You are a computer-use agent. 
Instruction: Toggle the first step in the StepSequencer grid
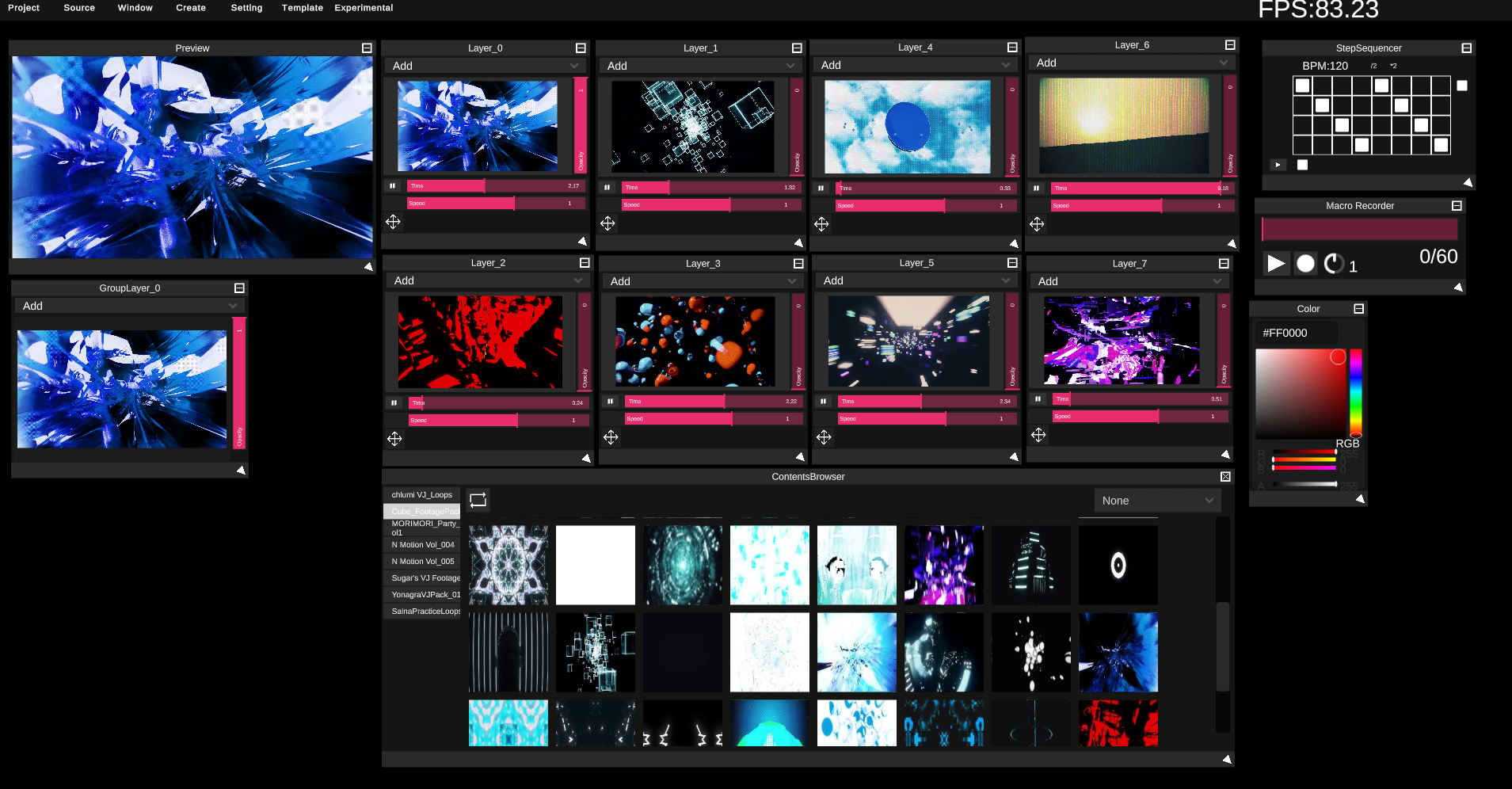pos(1301,85)
